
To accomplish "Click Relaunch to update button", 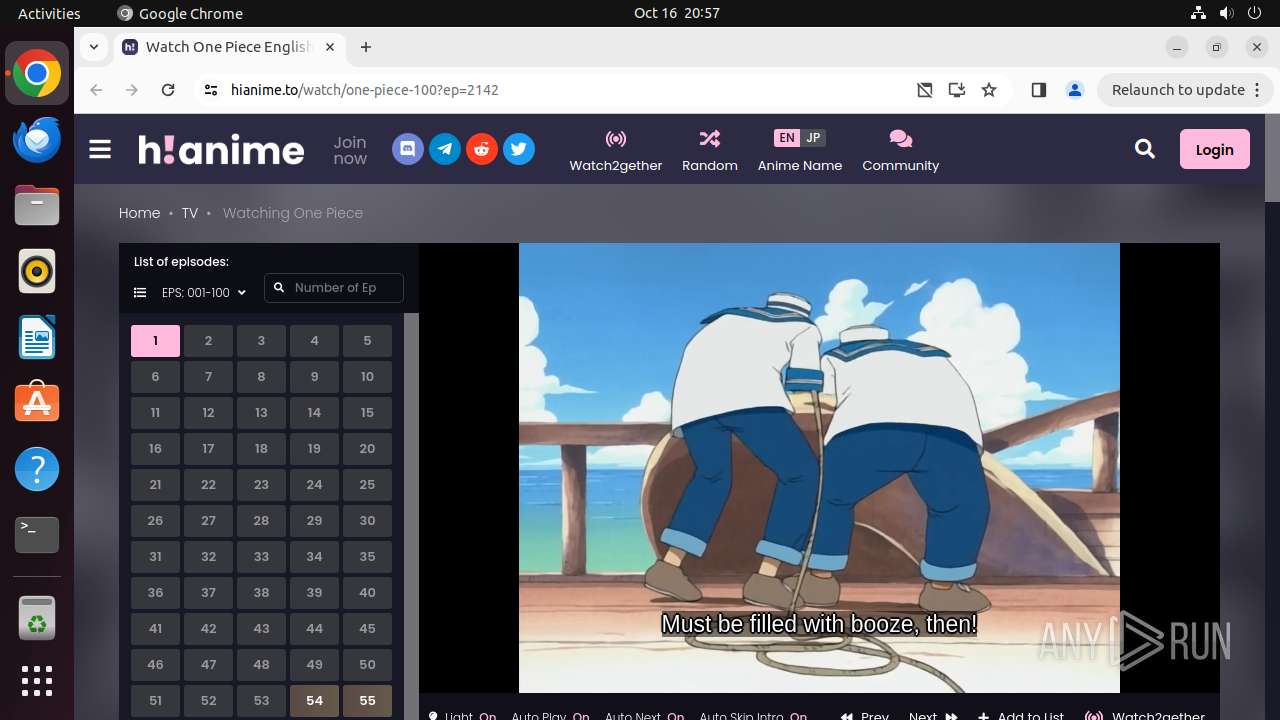I will 1178,90.
